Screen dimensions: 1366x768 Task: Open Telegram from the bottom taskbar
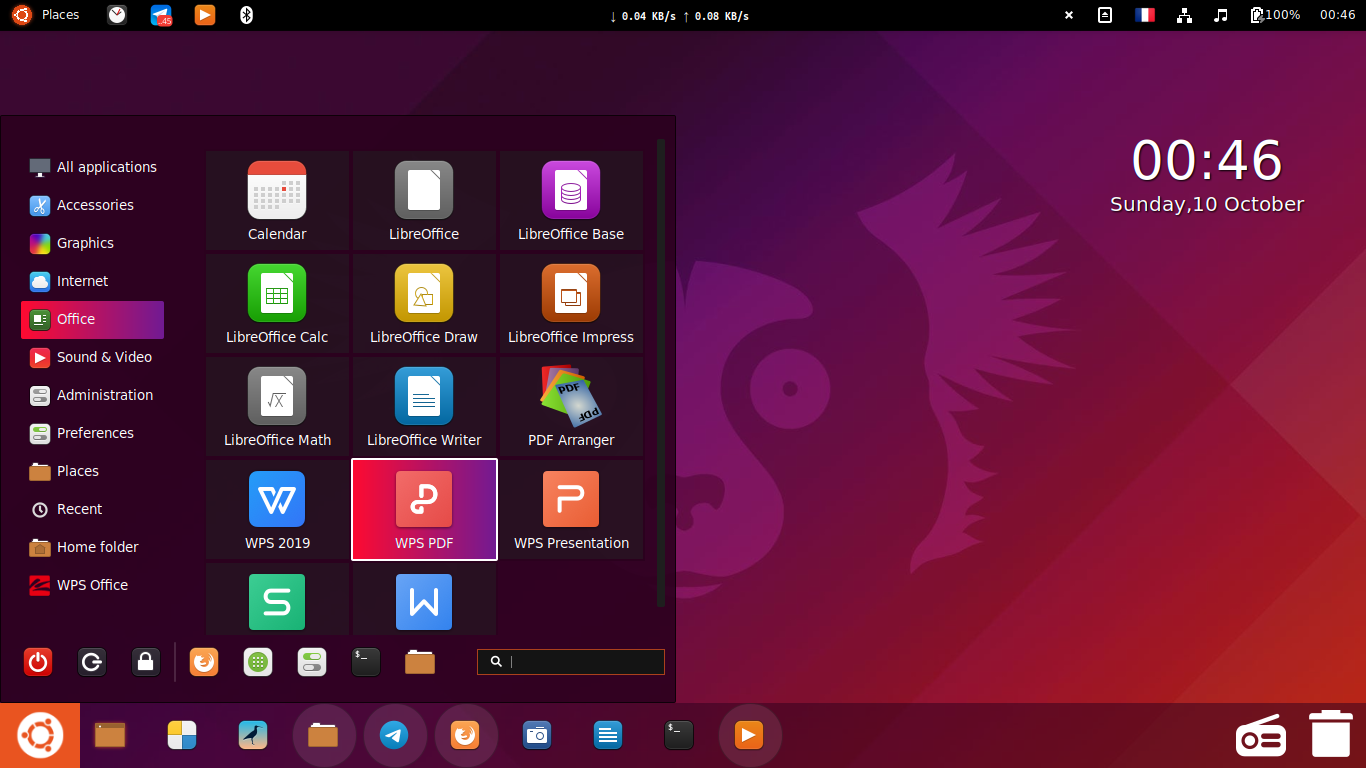394,736
